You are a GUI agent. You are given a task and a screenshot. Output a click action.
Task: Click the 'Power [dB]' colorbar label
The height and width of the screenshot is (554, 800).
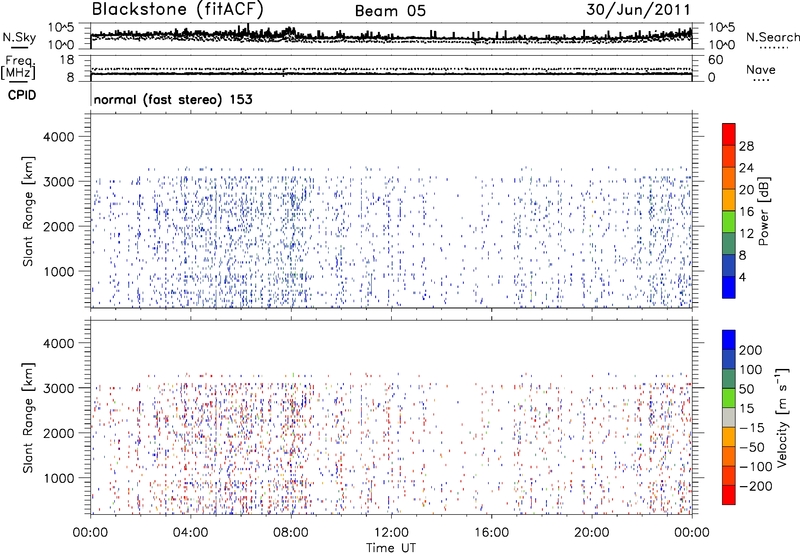tap(764, 211)
